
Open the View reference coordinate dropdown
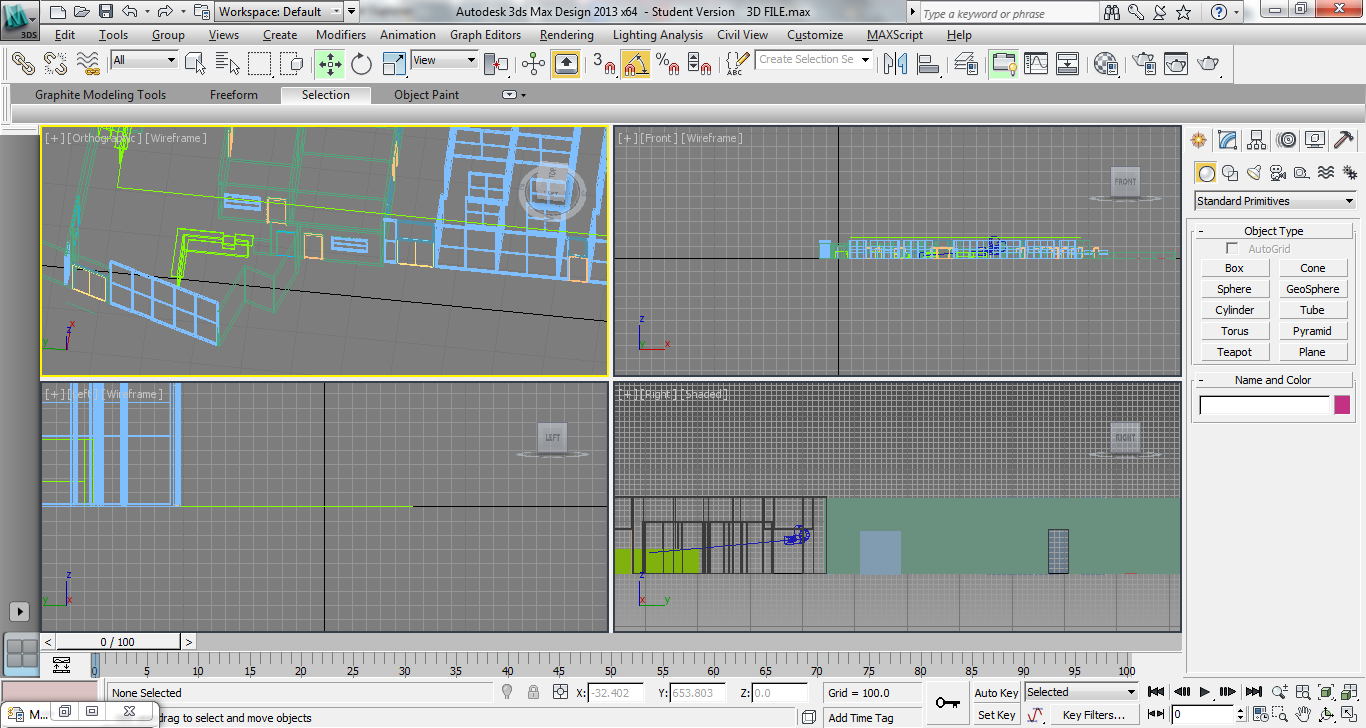(445, 60)
